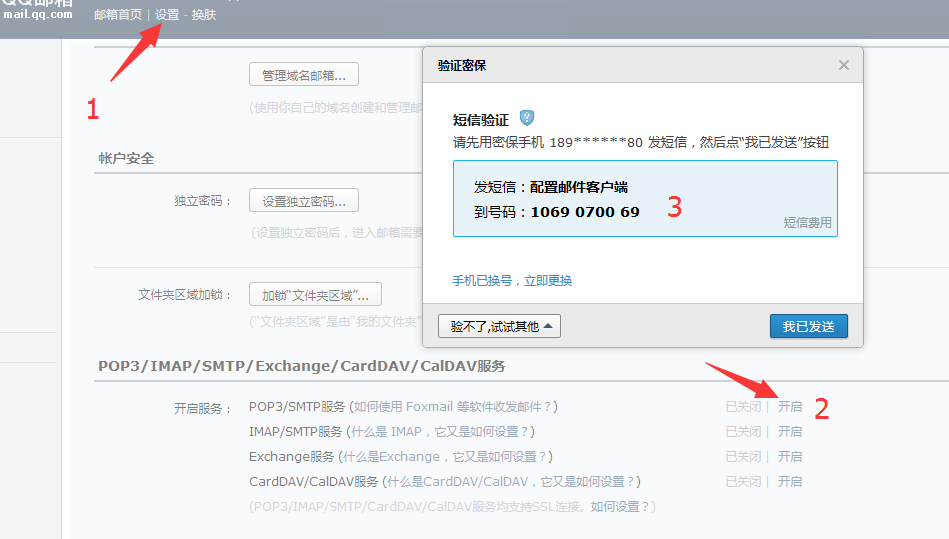Enable Exchange service via 开启
The image size is (949, 539).
pos(790,457)
